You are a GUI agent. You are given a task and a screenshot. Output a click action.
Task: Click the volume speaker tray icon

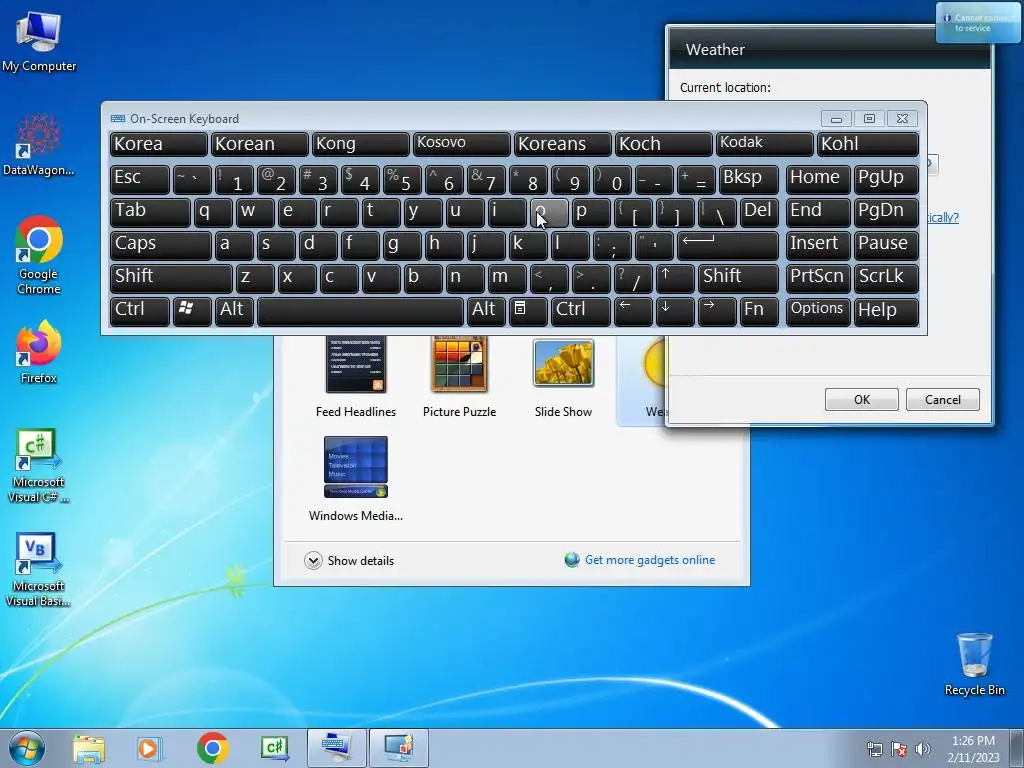point(923,749)
